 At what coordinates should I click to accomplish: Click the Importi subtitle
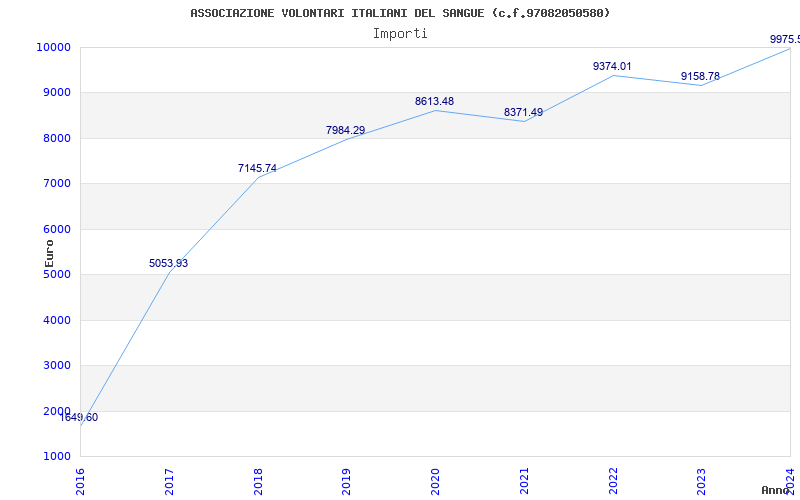coord(400,34)
